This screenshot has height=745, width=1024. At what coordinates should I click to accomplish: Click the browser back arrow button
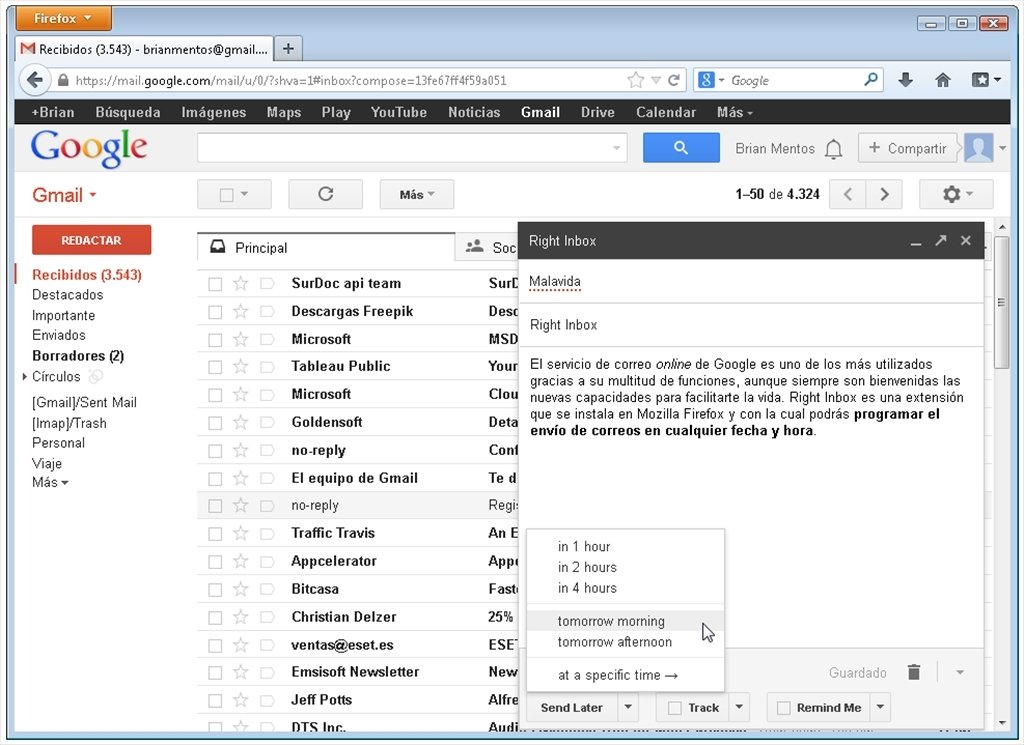pos(34,80)
